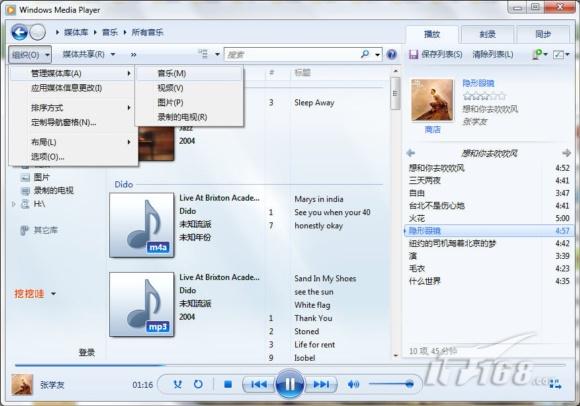Click the 保存列表(S) button
The image size is (580, 406).
436,55
